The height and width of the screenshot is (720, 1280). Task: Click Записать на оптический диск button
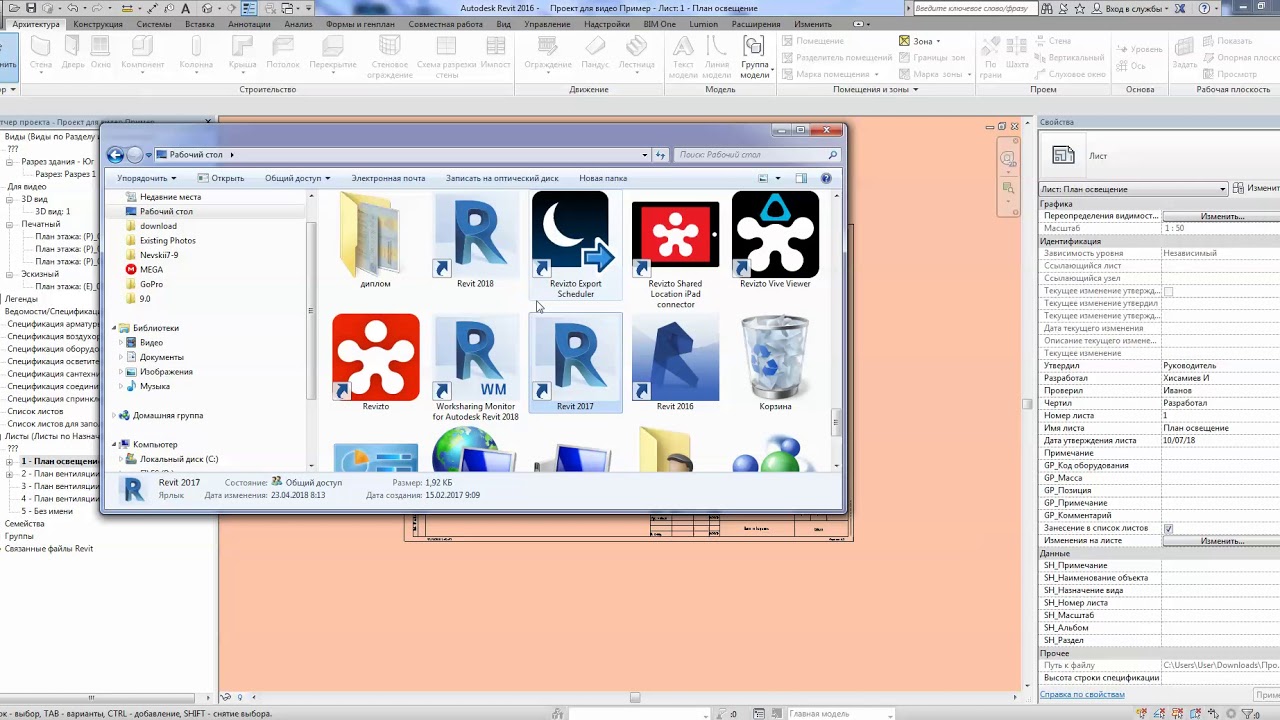[x=502, y=178]
